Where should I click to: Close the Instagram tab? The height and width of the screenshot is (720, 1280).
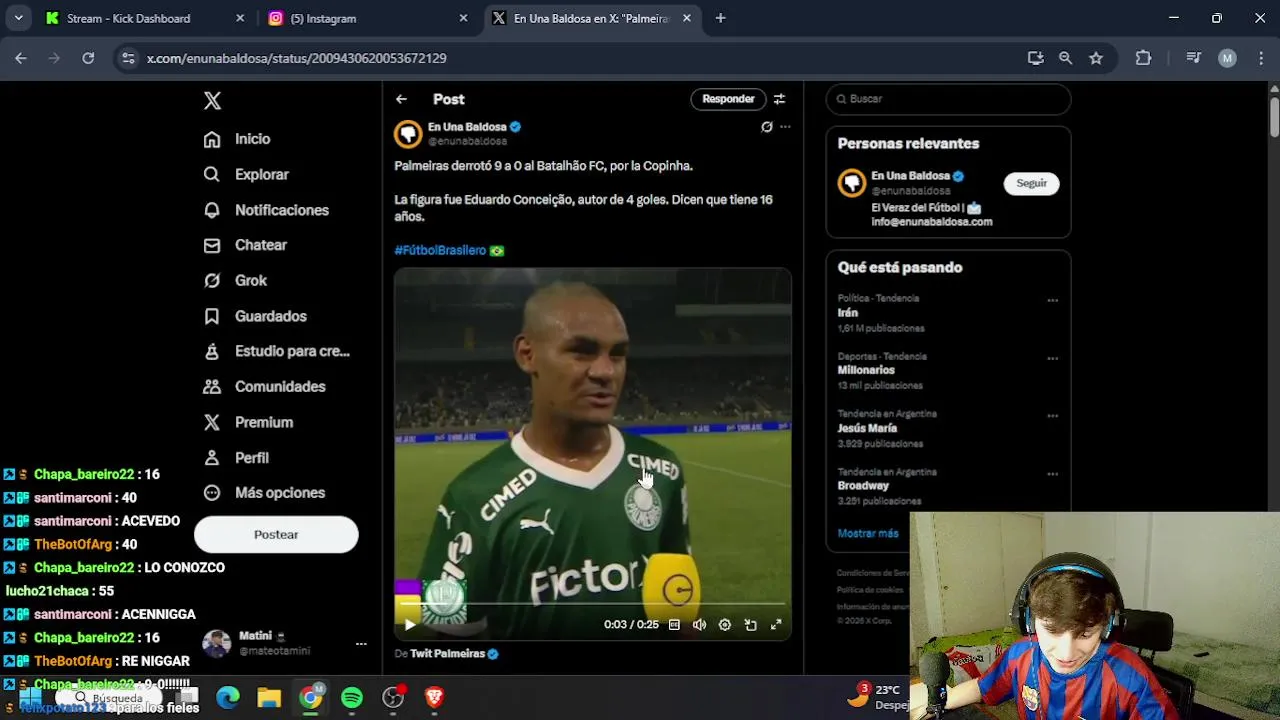(x=463, y=18)
